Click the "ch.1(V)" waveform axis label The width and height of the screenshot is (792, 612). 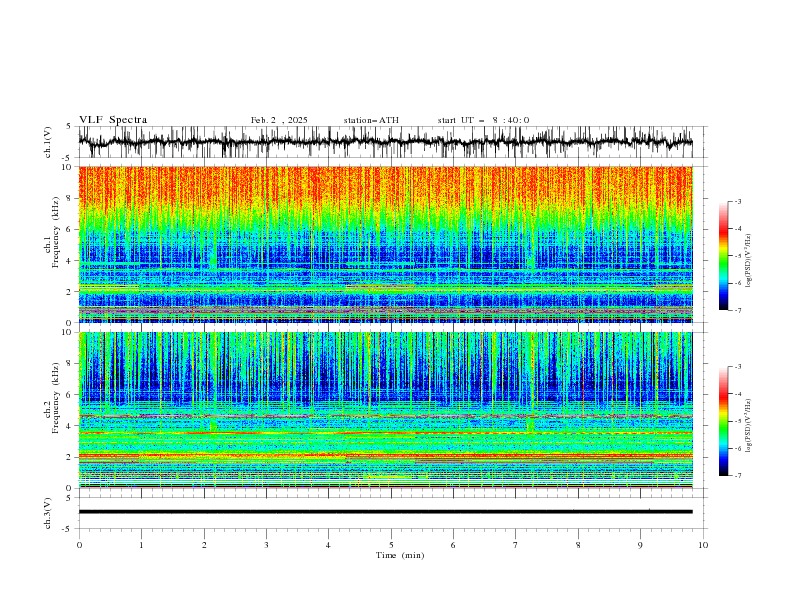pyautogui.click(x=48, y=142)
